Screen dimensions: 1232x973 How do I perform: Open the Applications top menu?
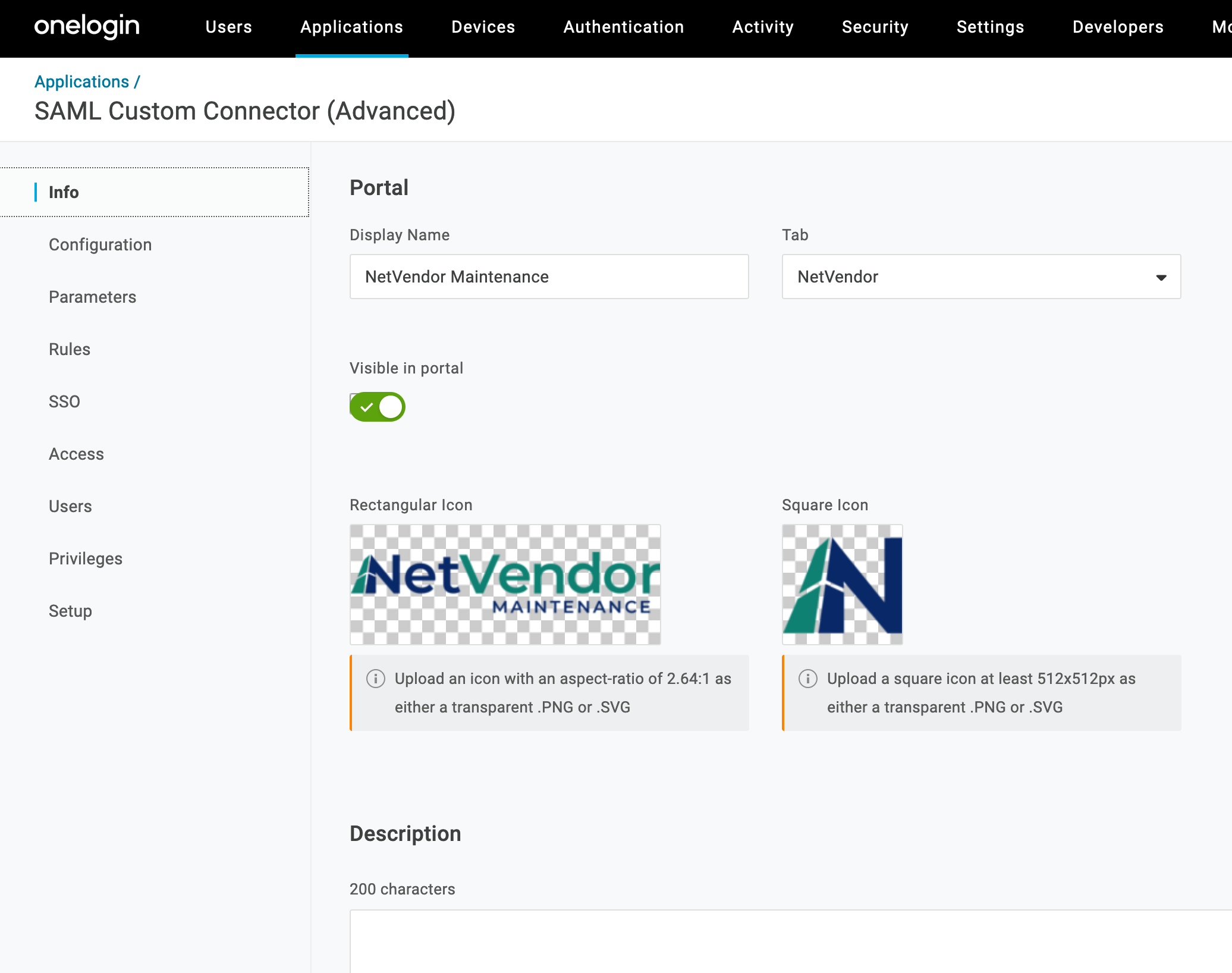point(351,27)
